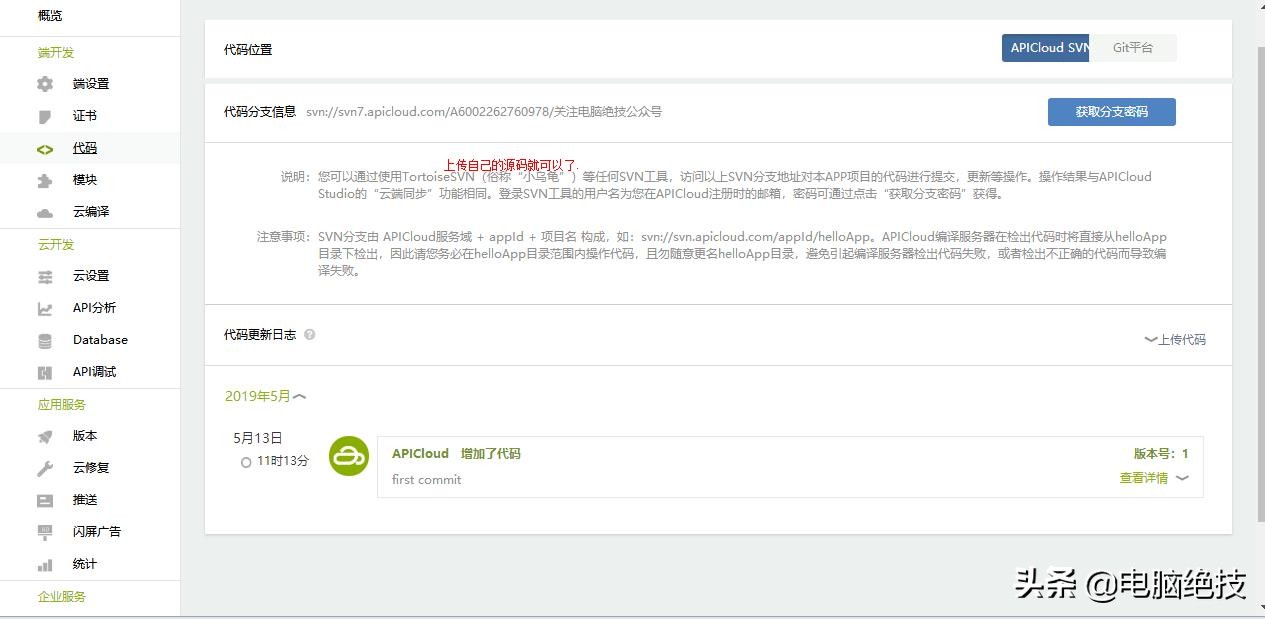The height and width of the screenshot is (619, 1265).
Task: Click the 获取分支密码 button
Action: [x=1112, y=112]
